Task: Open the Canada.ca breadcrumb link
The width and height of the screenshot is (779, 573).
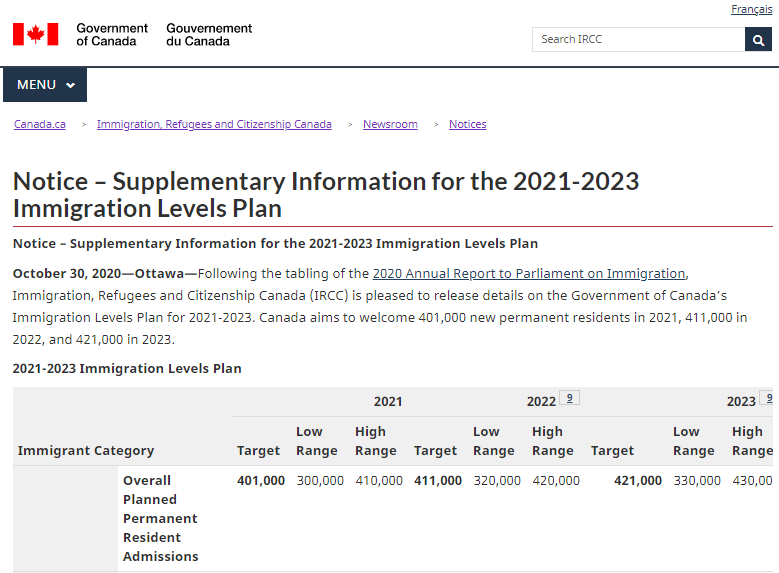Action: pos(40,124)
